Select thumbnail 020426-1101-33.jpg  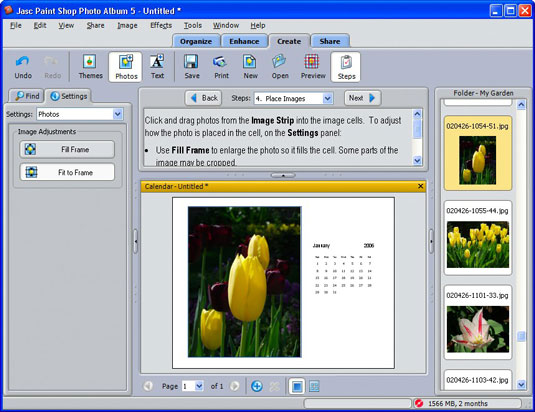[477, 322]
